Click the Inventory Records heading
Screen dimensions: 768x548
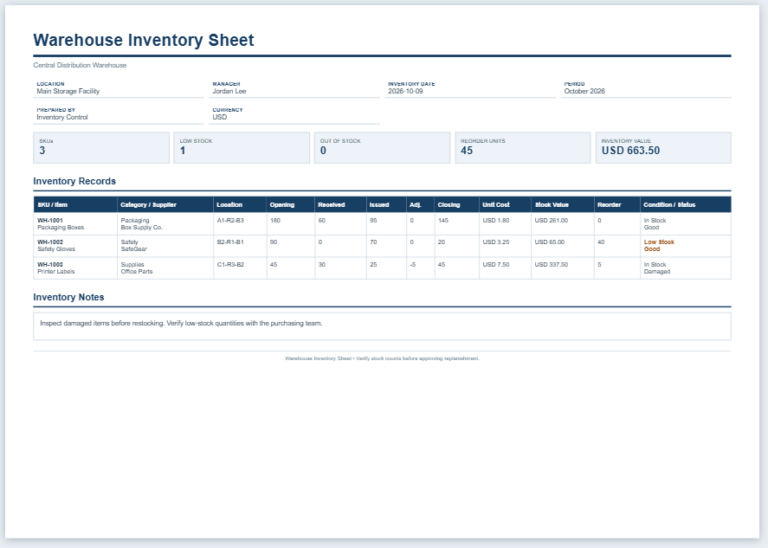pos(74,181)
